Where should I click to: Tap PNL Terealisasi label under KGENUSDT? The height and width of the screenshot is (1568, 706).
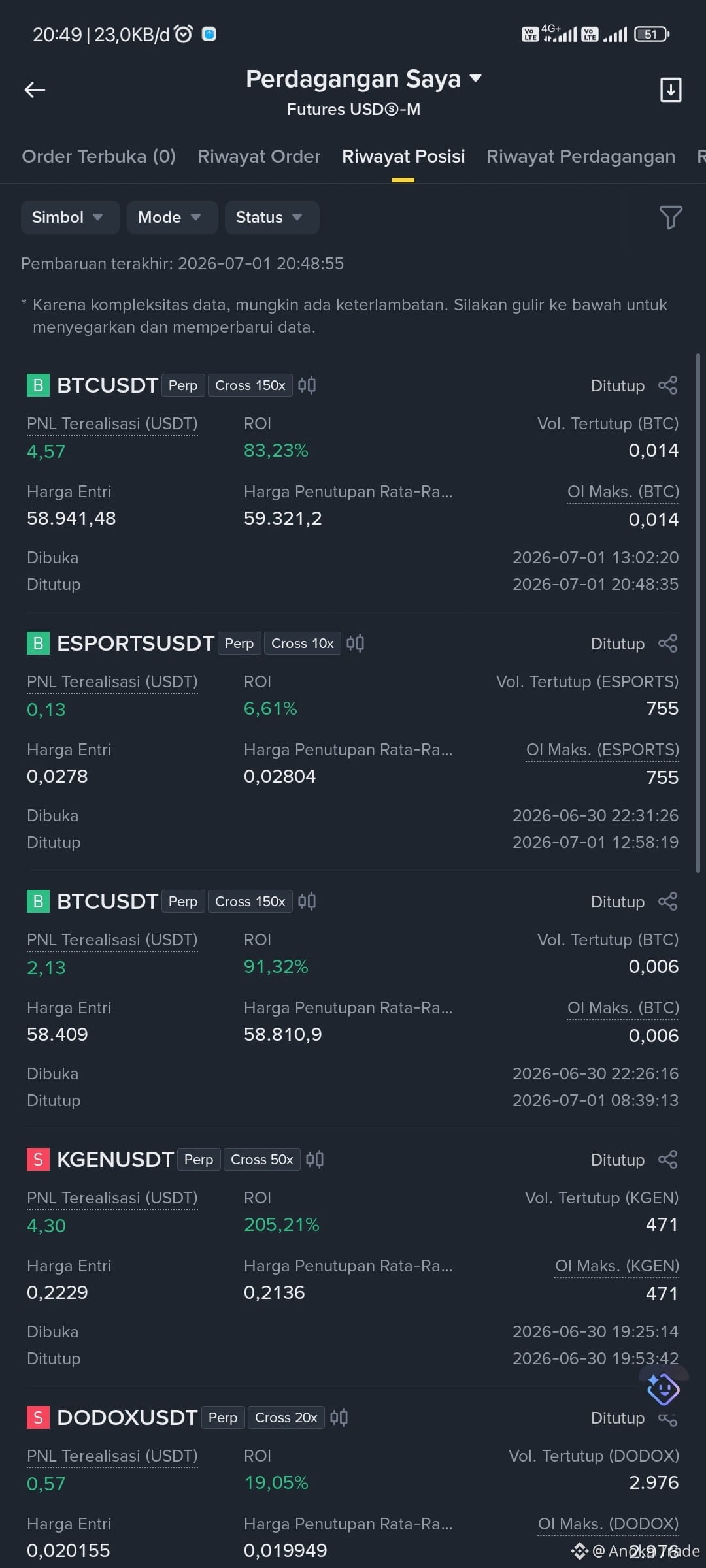click(112, 1198)
